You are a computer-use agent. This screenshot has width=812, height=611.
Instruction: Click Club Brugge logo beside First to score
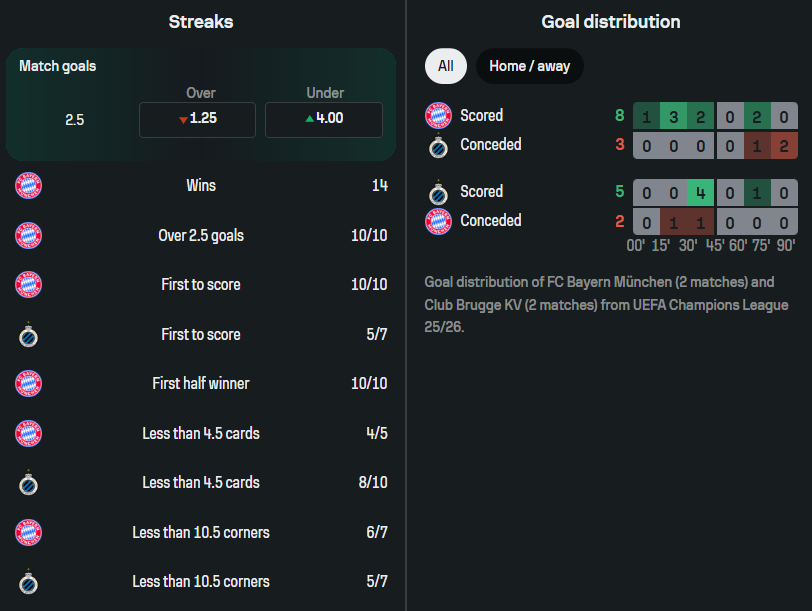(x=29, y=335)
